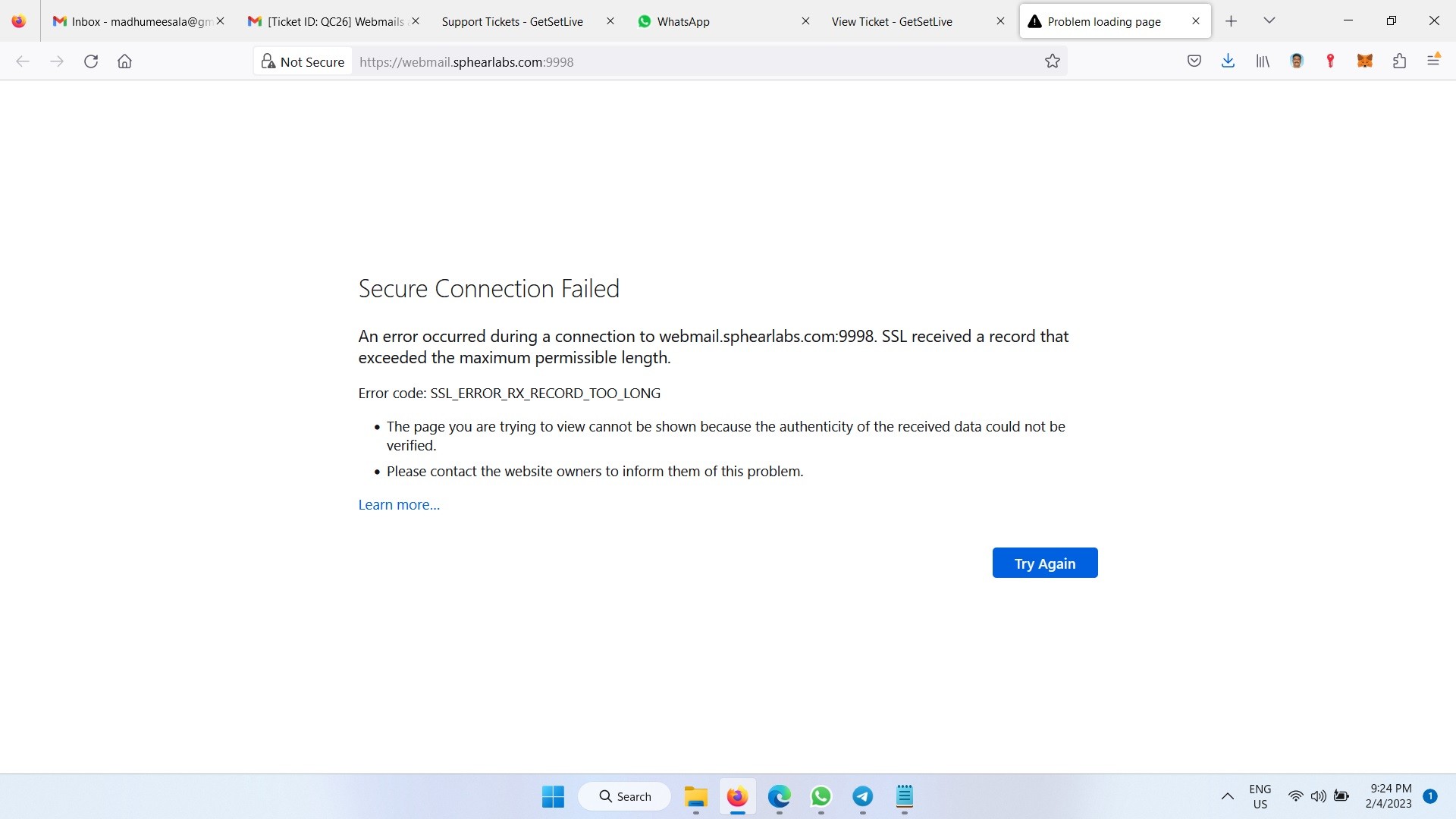Bookmark this page with the star icon
The image size is (1456, 819).
click(x=1052, y=61)
